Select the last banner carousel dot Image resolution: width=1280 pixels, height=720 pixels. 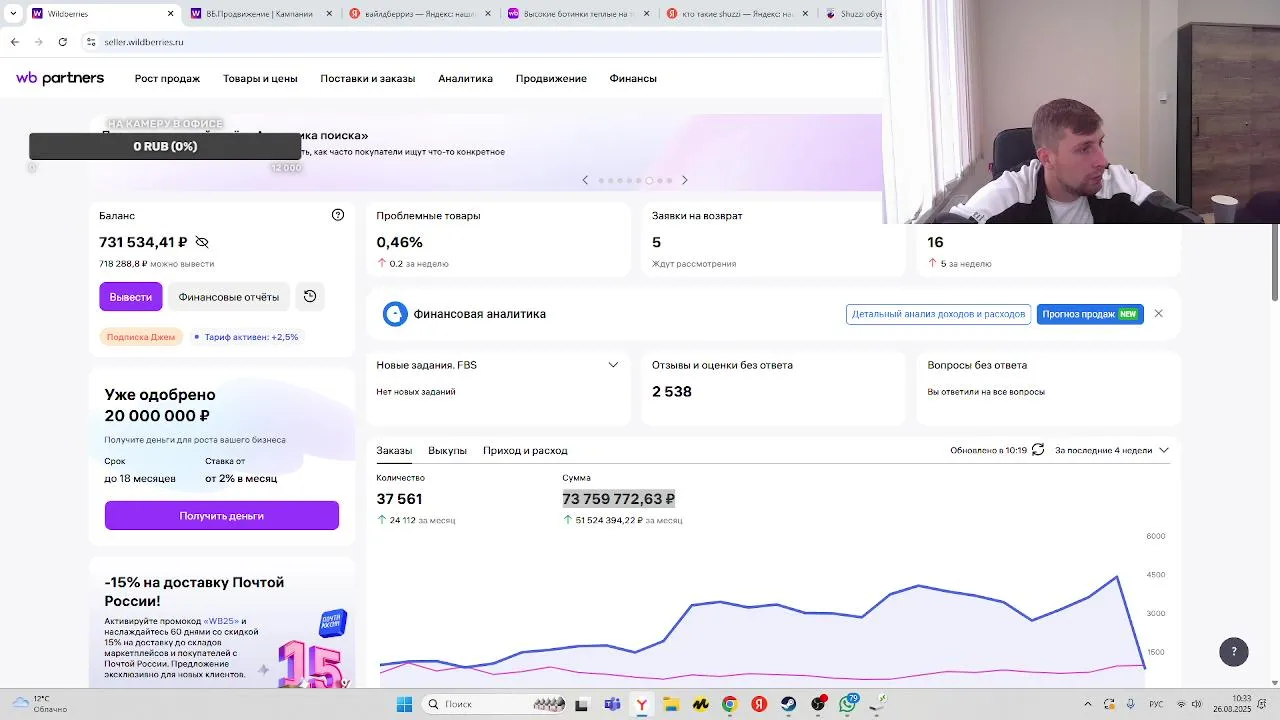(669, 181)
